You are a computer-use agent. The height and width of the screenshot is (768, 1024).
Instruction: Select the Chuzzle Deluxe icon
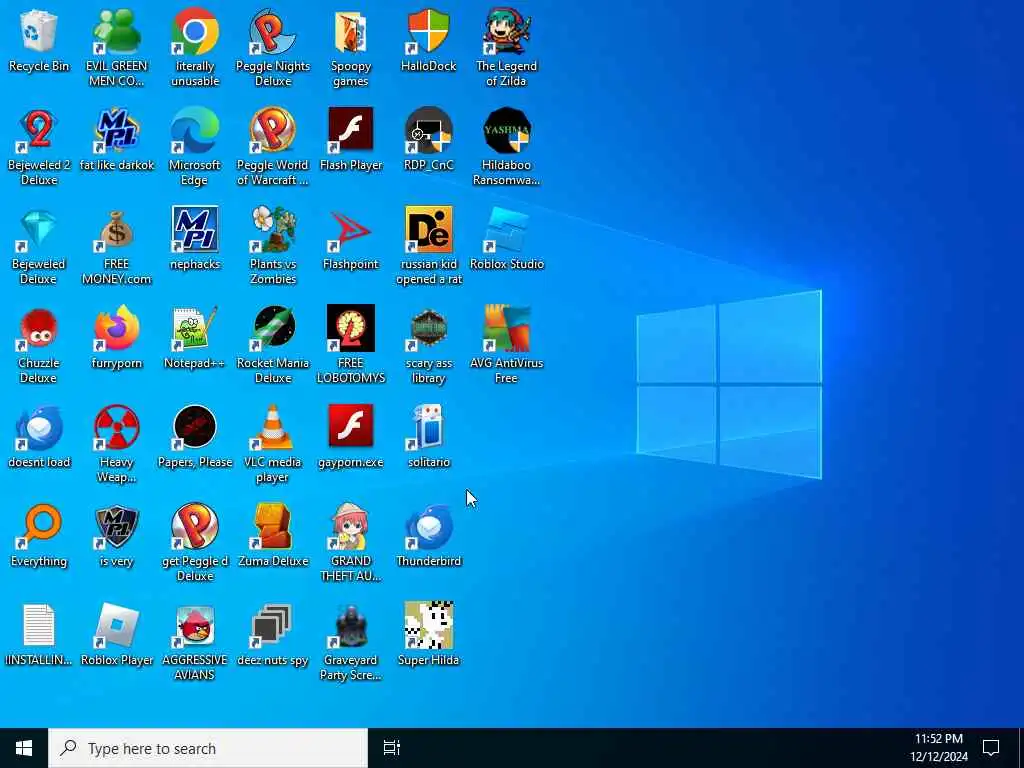(x=39, y=328)
